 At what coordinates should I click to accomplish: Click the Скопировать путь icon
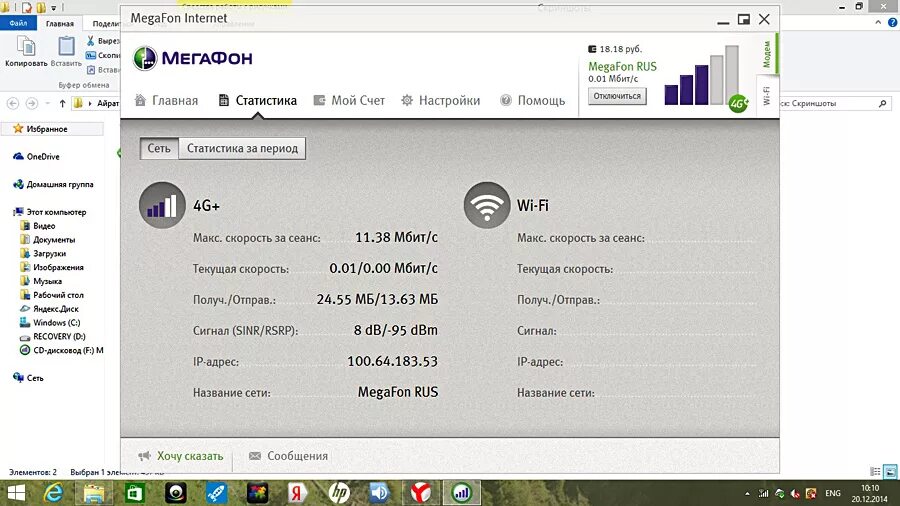coord(91,55)
